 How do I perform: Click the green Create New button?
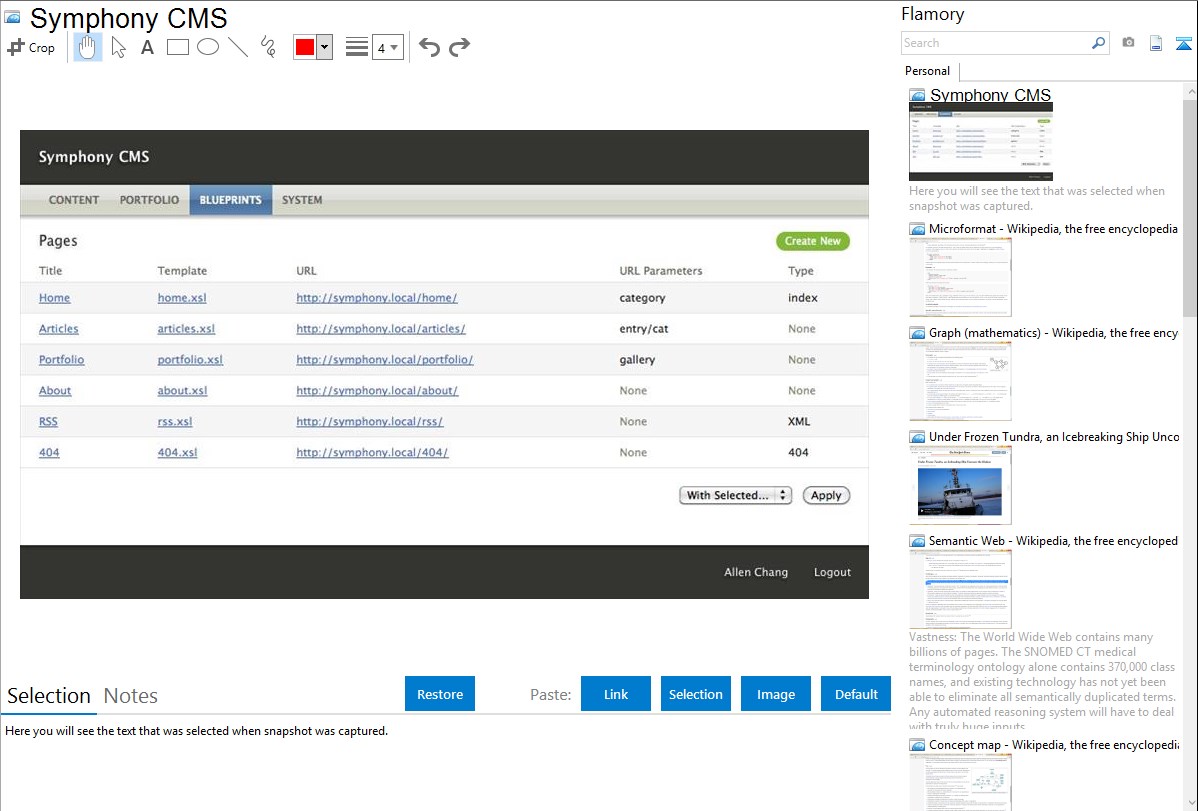click(813, 241)
